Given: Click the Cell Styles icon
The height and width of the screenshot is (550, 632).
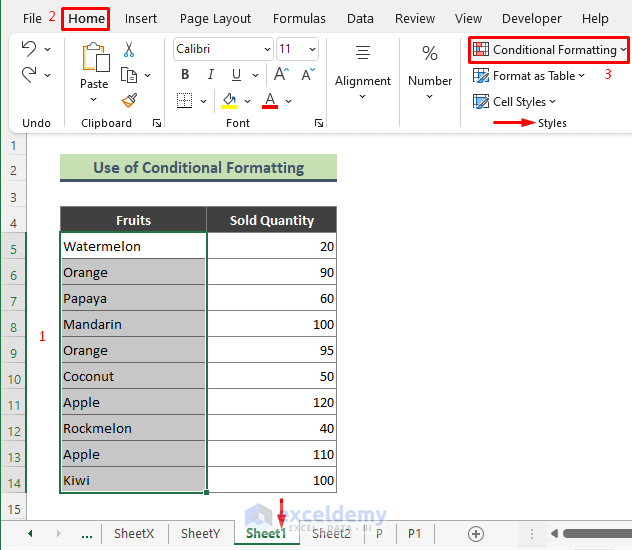Looking at the screenshot, I should point(481,102).
